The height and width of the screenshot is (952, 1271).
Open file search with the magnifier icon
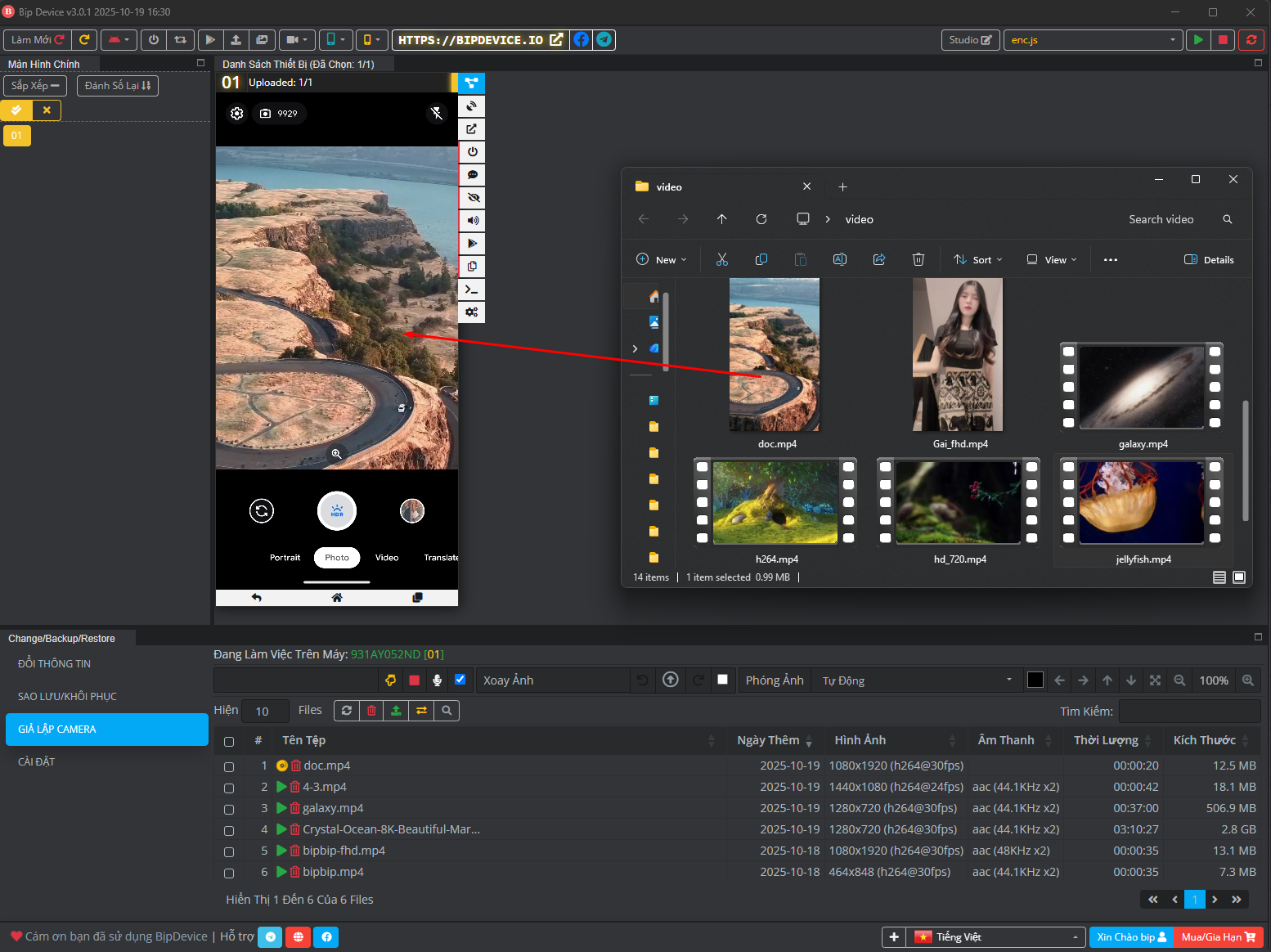pyautogui.click(x=447, y=710)
